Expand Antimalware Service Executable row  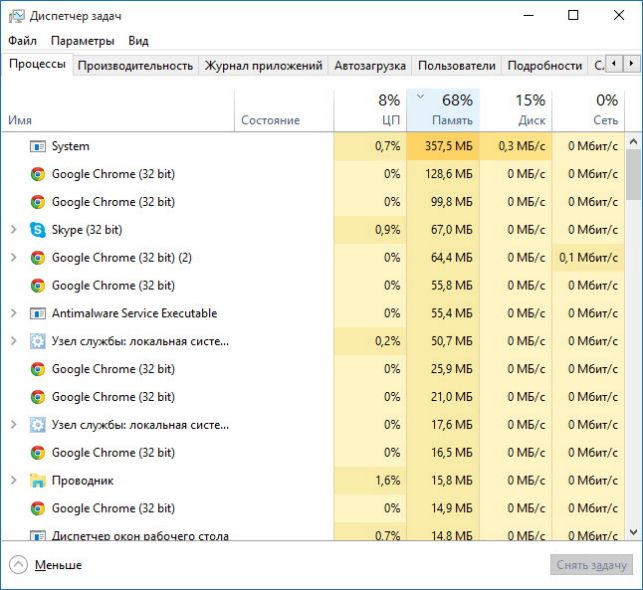pos(14,313)
